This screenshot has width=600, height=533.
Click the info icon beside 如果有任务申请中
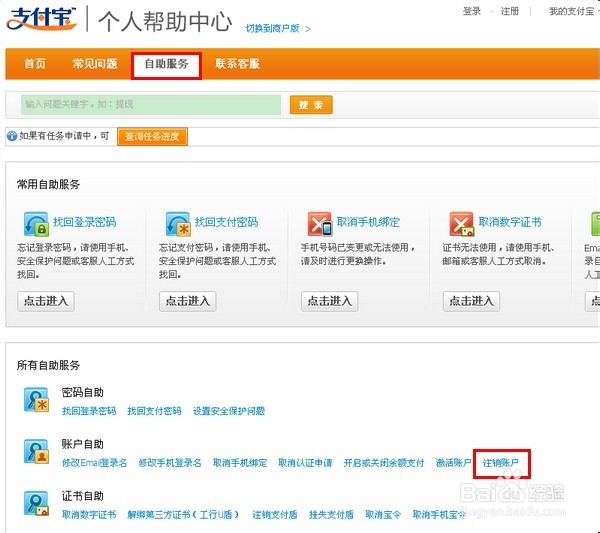[12, 136]
